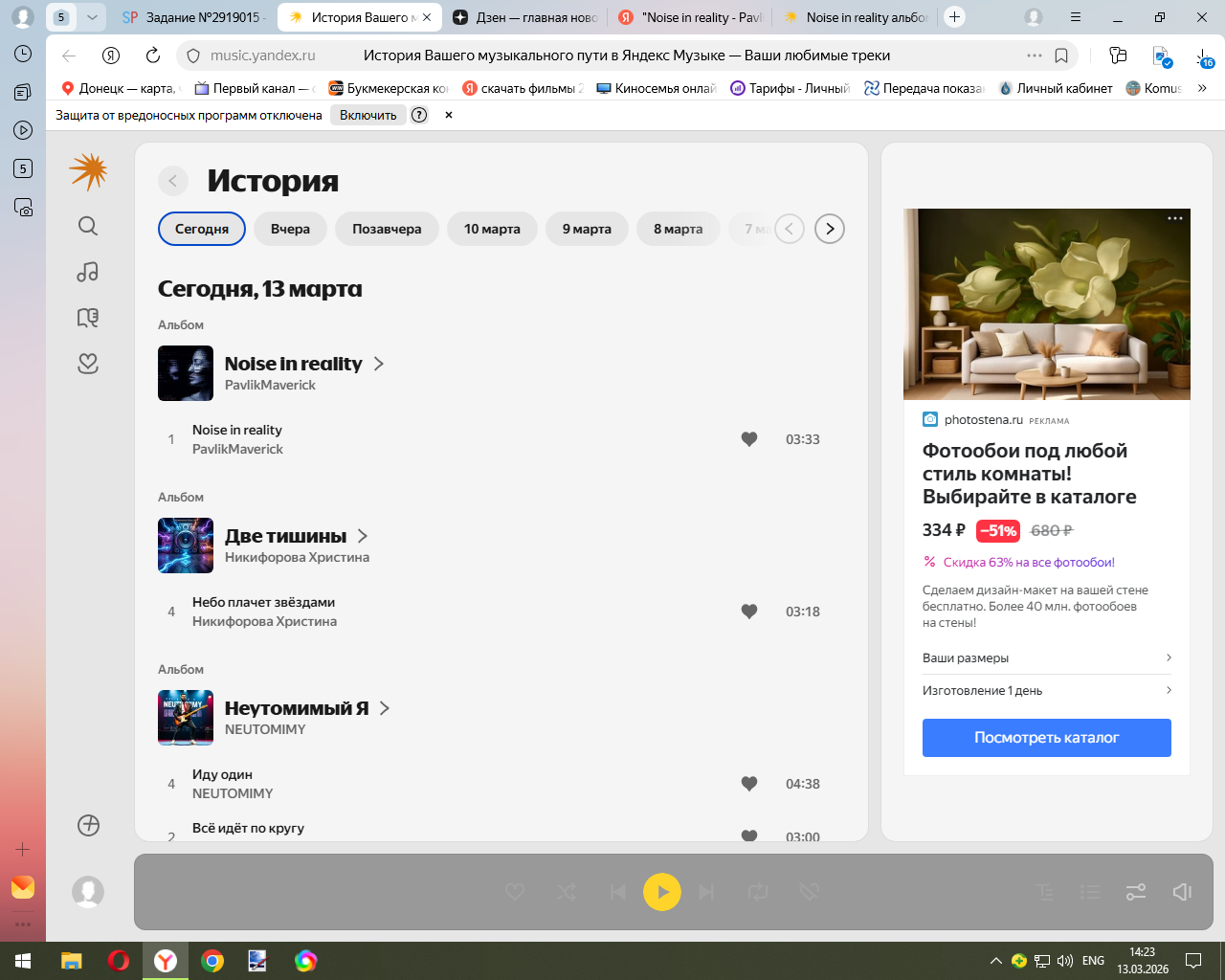
Task: Toggle shuffle in the player bar
Action: click(x=566, y=892)
